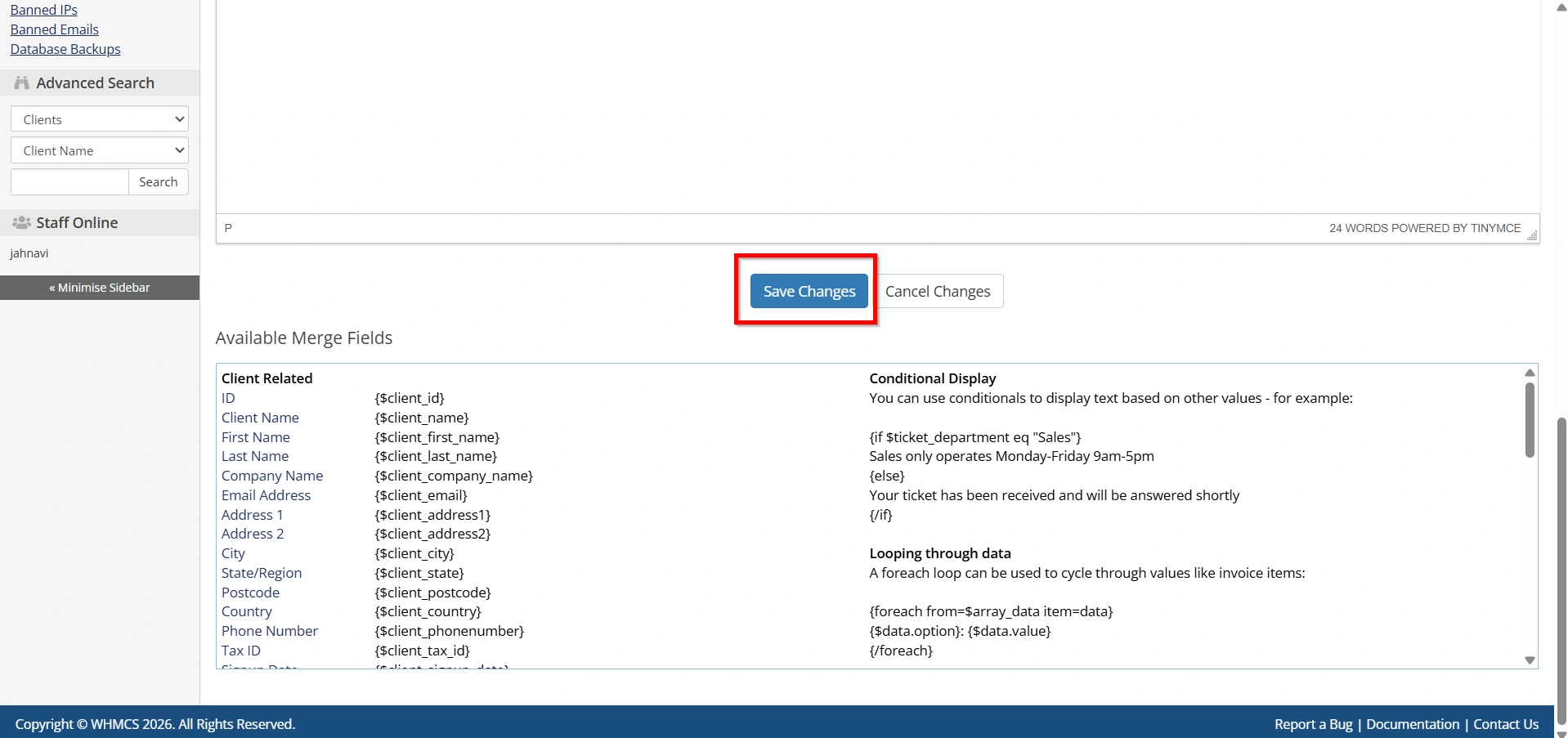The image size is (1568, 738).
Task: Insert the Phone Number merge field
Action: 270,631
